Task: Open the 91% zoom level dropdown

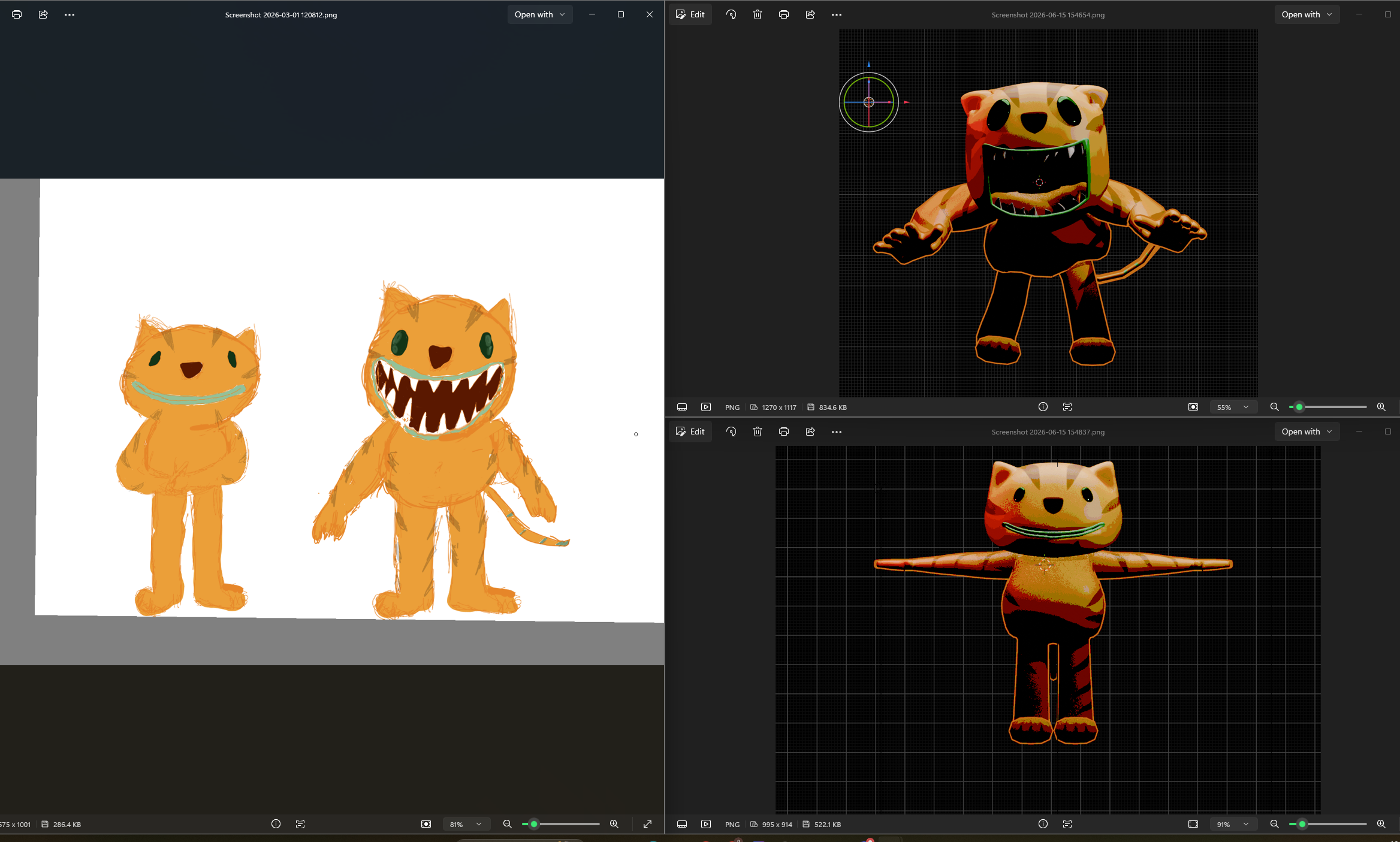Action: [1233, 824]
